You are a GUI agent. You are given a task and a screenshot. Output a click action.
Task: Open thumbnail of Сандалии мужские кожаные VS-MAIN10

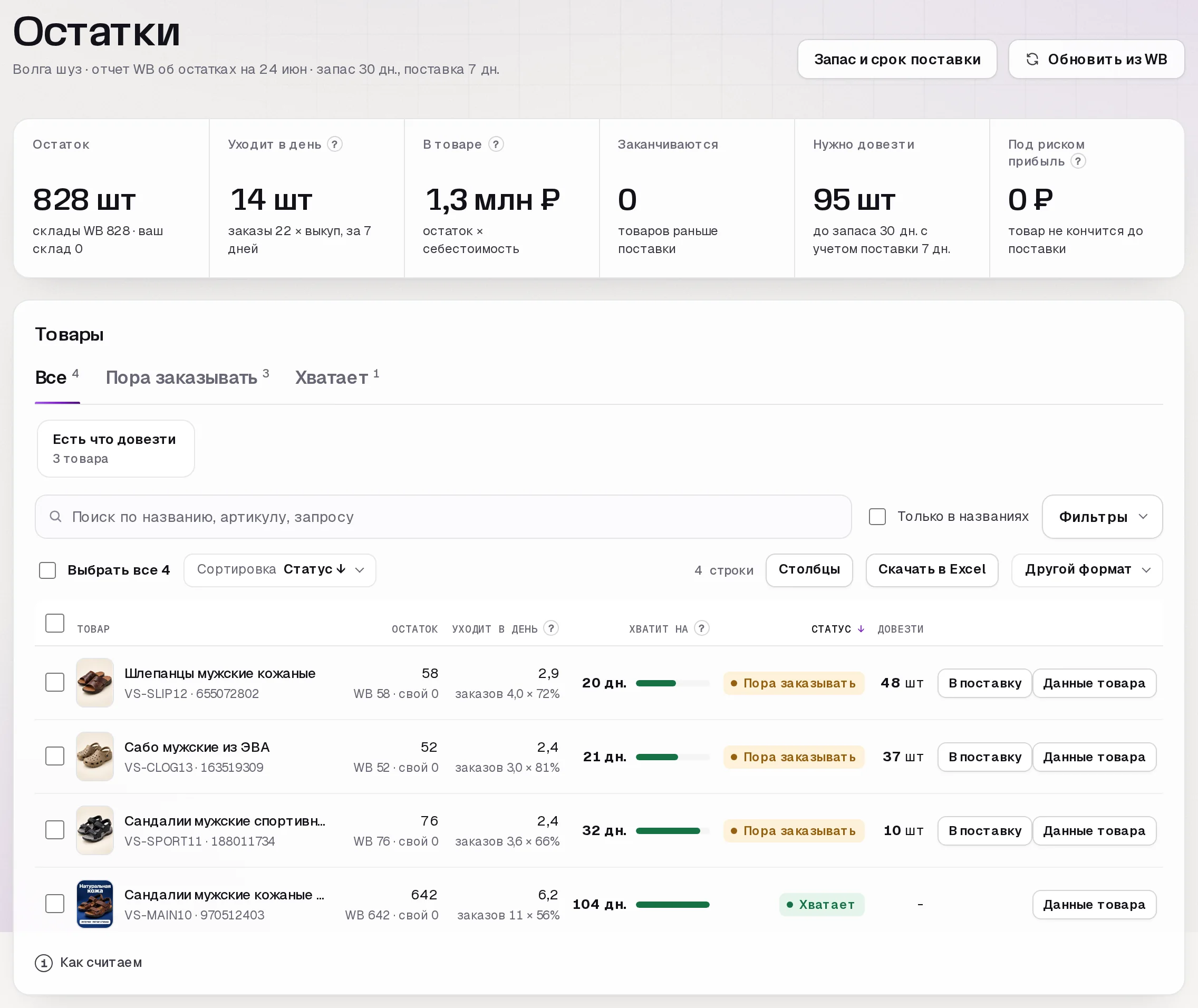pos(95,904)
